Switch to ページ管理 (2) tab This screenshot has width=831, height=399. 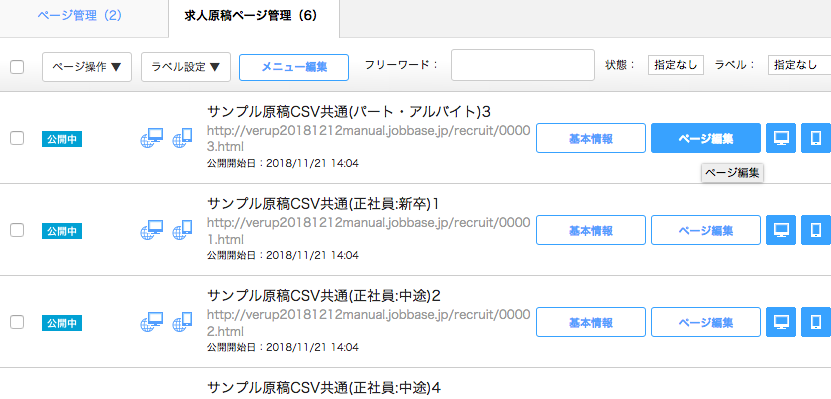pyautogui.click(x=80, y=16)
